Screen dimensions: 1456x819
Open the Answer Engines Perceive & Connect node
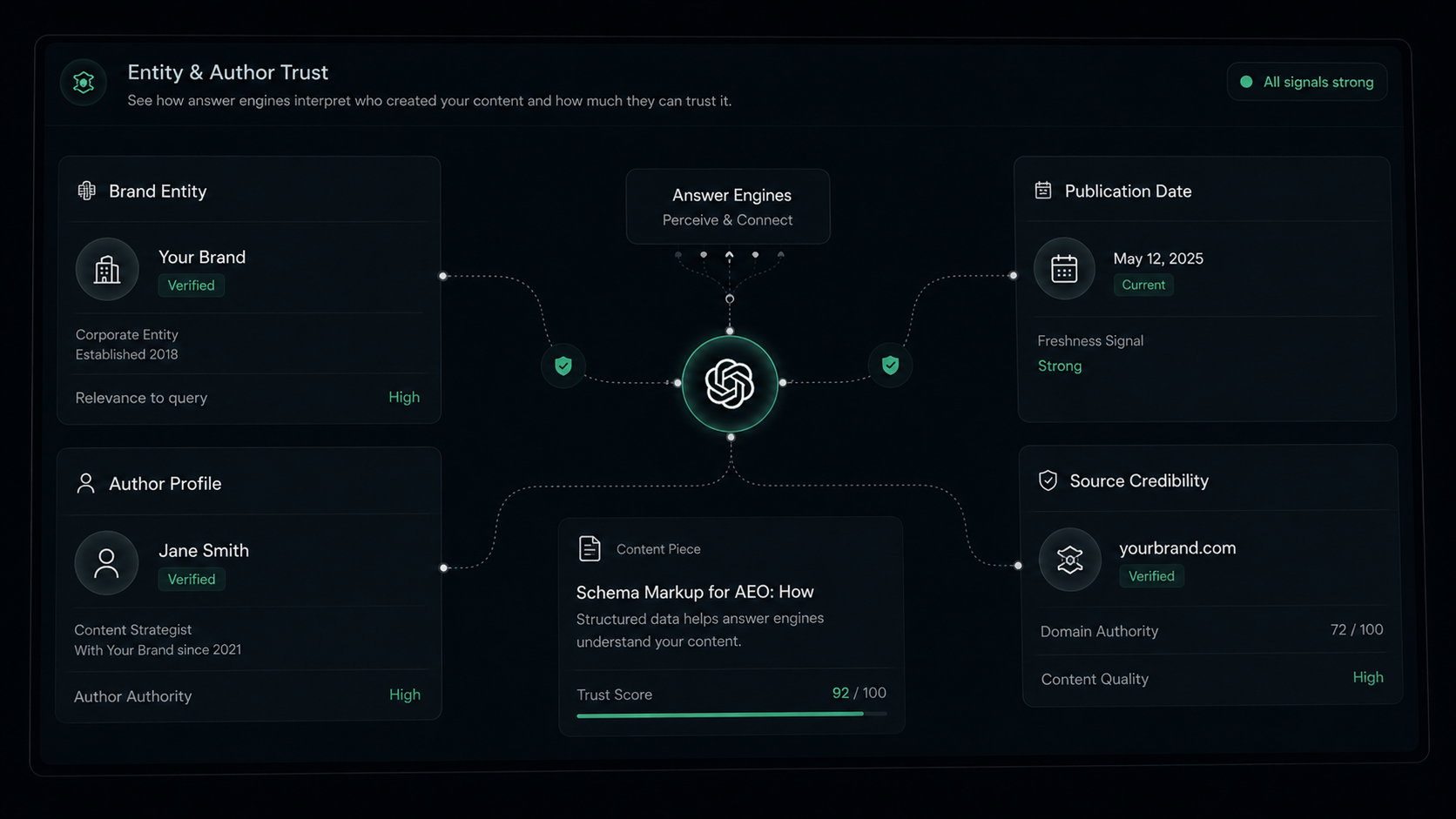[x=728, y=206]
